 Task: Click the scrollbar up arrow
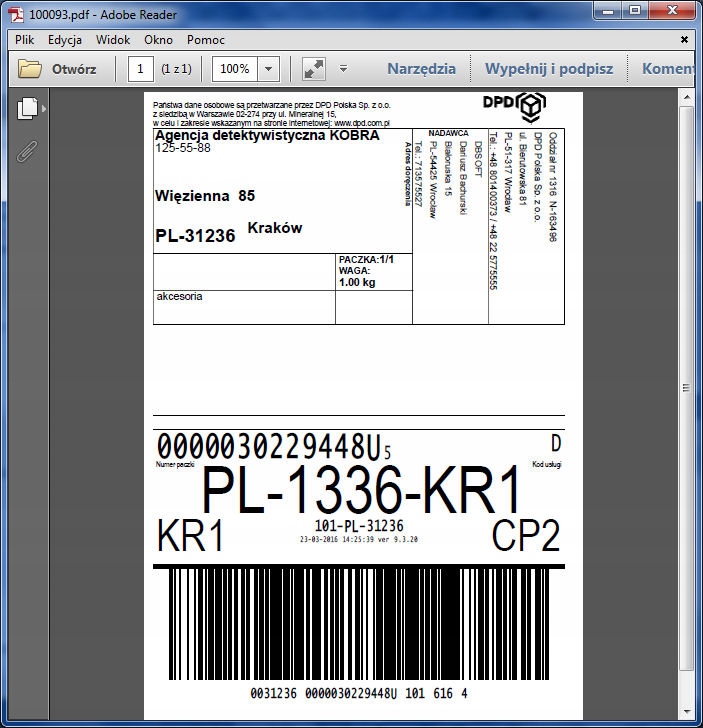click(687, 98)
